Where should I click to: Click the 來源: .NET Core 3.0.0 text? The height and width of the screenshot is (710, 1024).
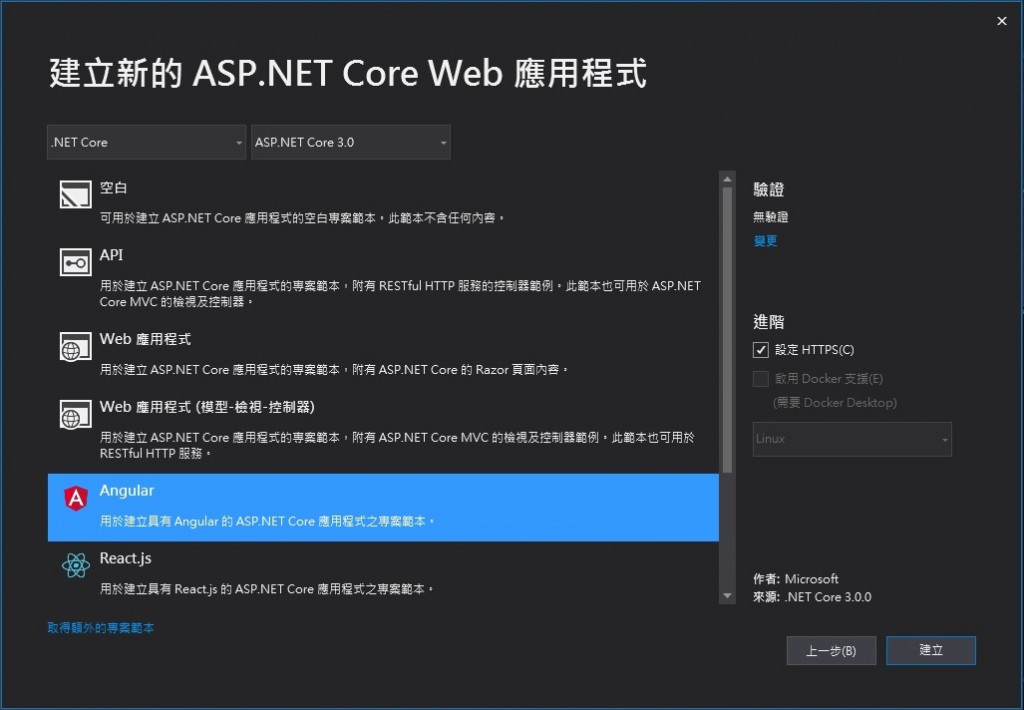812,597
